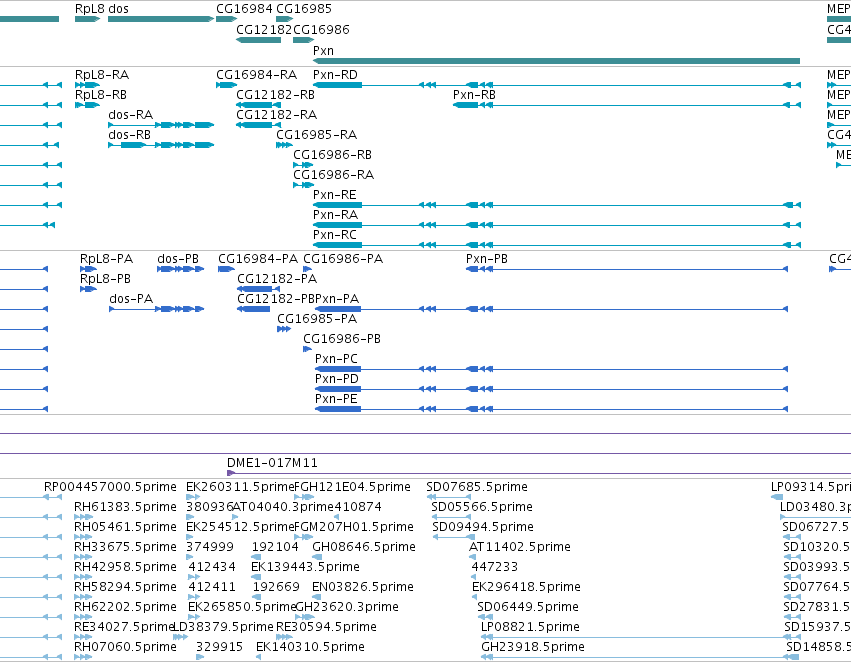Click EST label RP004457000.5prime
This screenshot has height=662, width=851.
[x=111, y=487]
